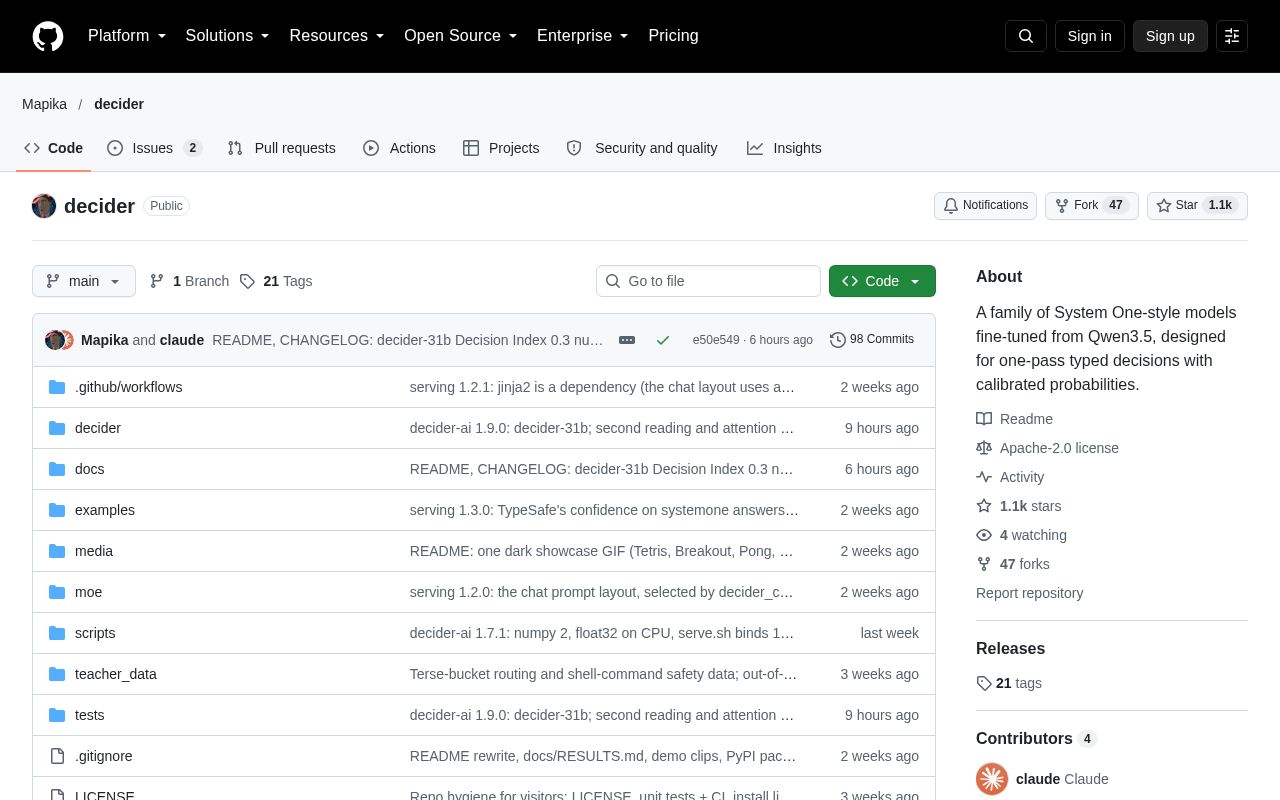Open the 98 Commits history link

872,340
